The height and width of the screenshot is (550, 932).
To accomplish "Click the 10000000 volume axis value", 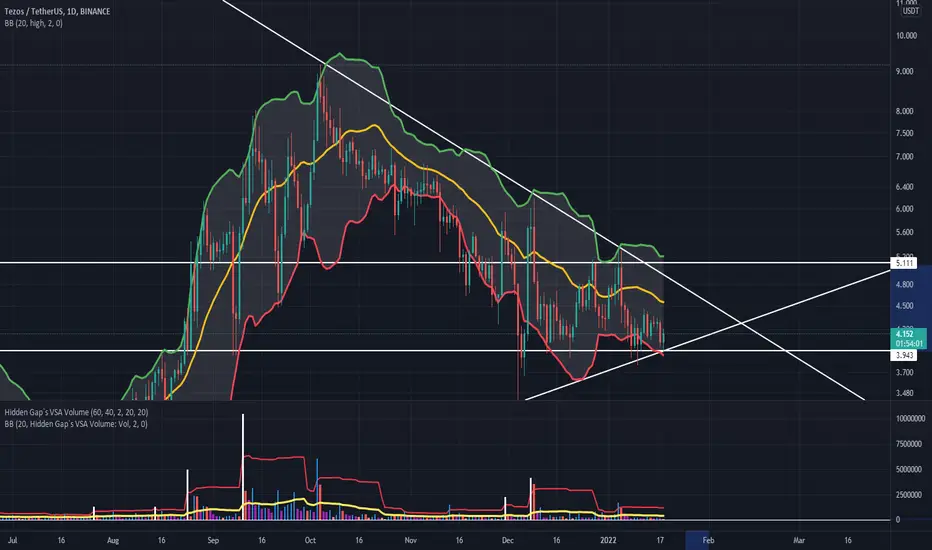I will tap(910, 419).
